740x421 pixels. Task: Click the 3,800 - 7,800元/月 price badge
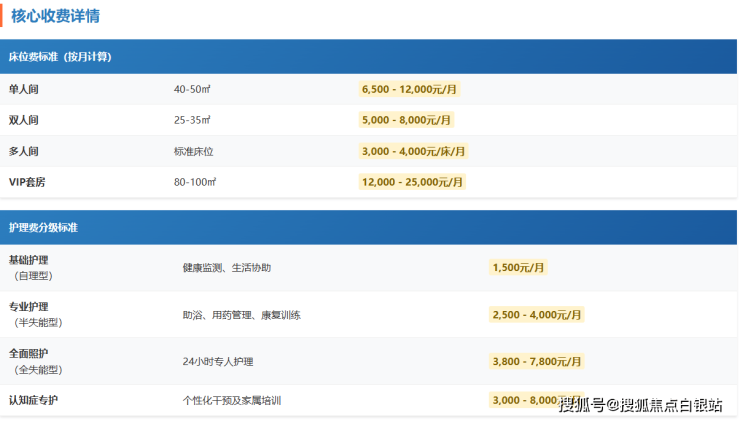point(536,361)
